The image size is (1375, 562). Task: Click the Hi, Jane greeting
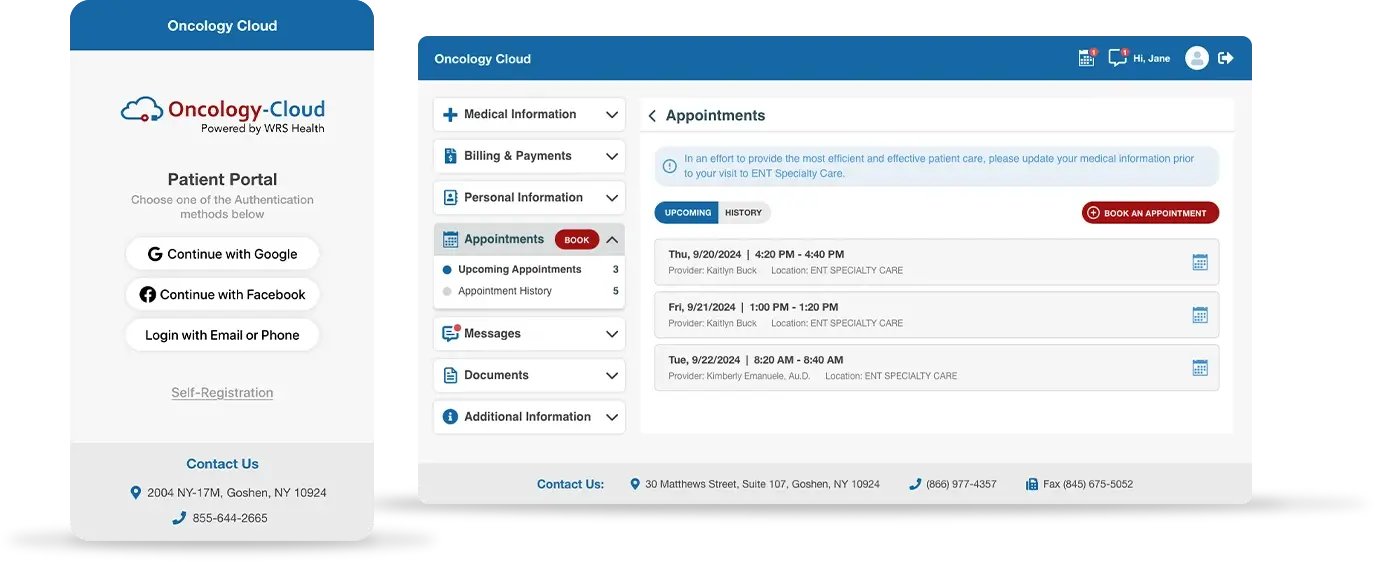pos(1151,59)
